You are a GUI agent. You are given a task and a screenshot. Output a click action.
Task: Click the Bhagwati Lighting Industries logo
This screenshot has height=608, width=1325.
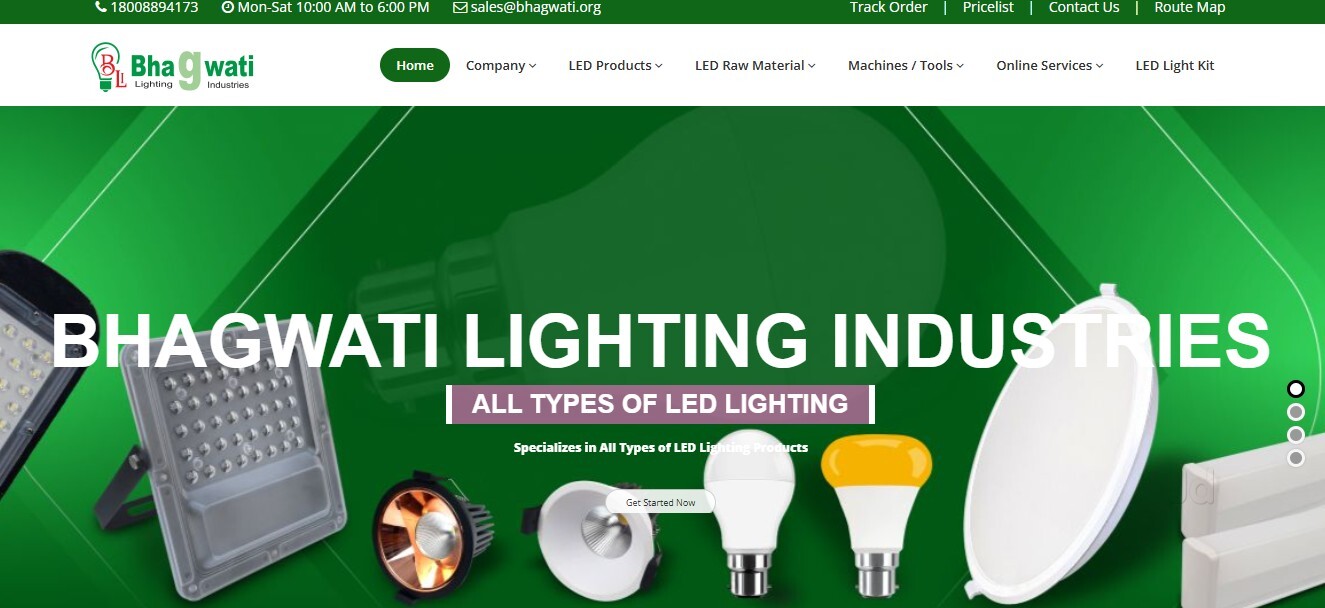pyautogui.click(x=172, y=66)
